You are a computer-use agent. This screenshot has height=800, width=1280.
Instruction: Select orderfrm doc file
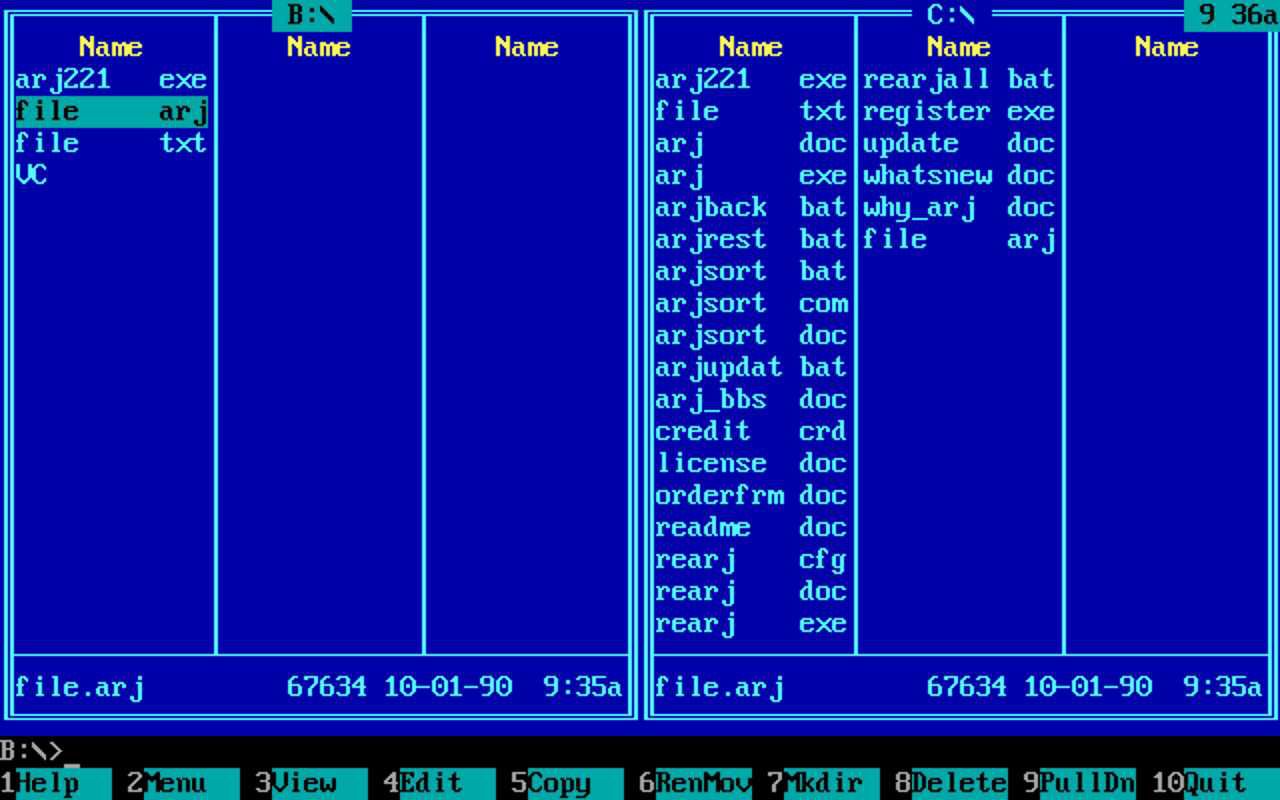coord(751,495)
